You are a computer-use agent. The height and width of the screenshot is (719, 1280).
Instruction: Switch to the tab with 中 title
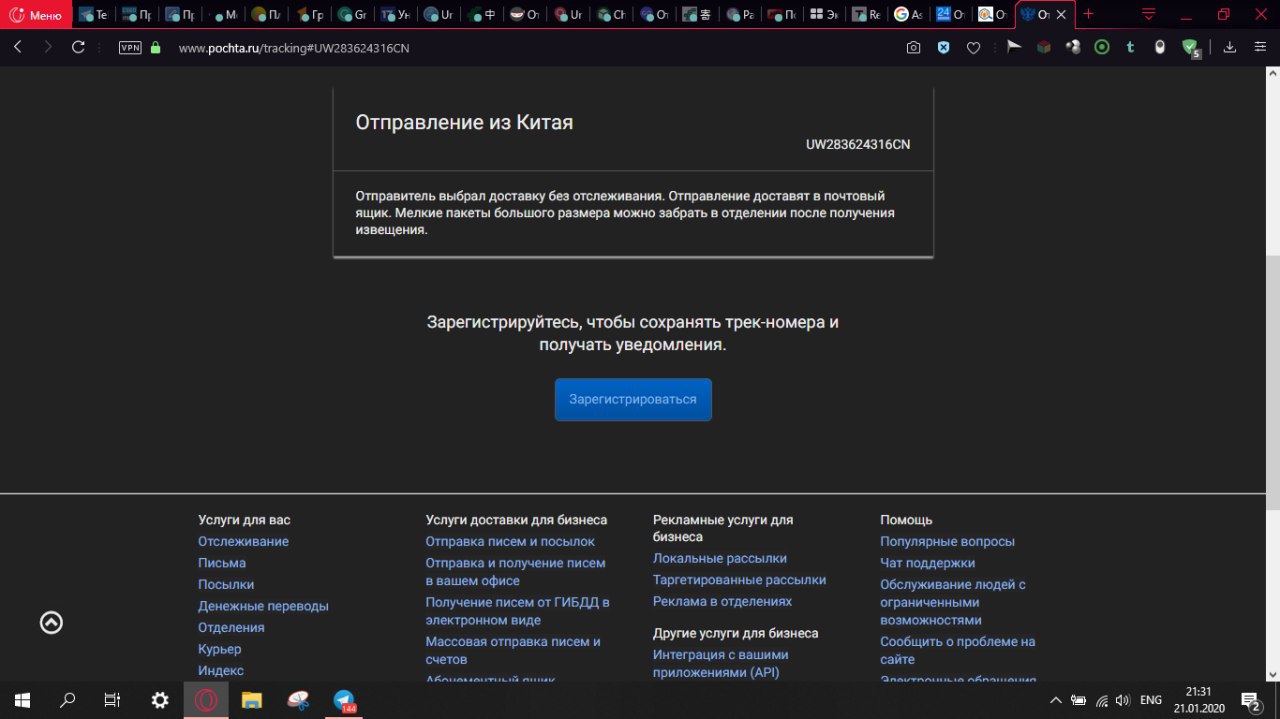click(x=482, y=15)
